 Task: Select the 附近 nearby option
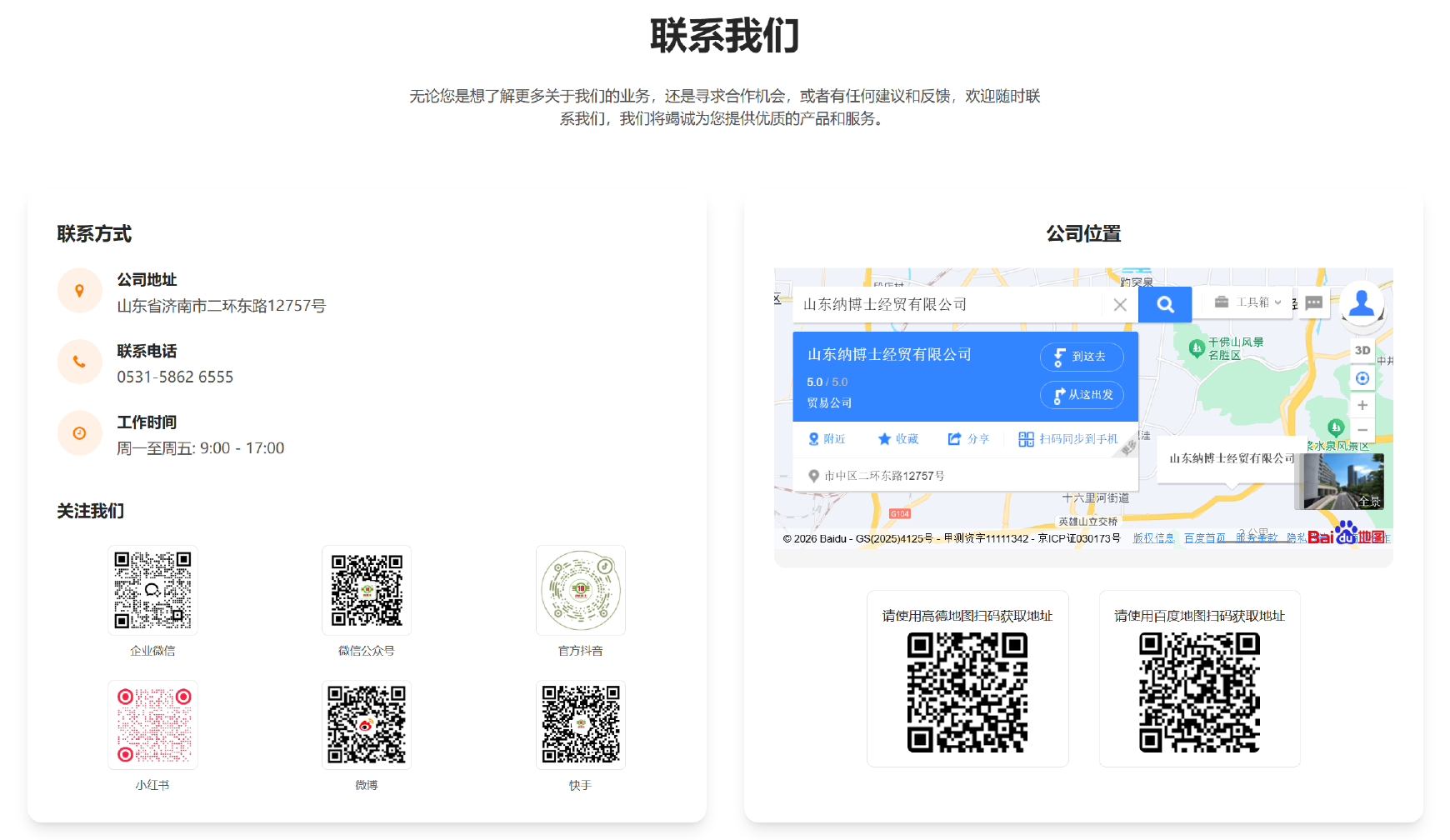pos(827,439)
